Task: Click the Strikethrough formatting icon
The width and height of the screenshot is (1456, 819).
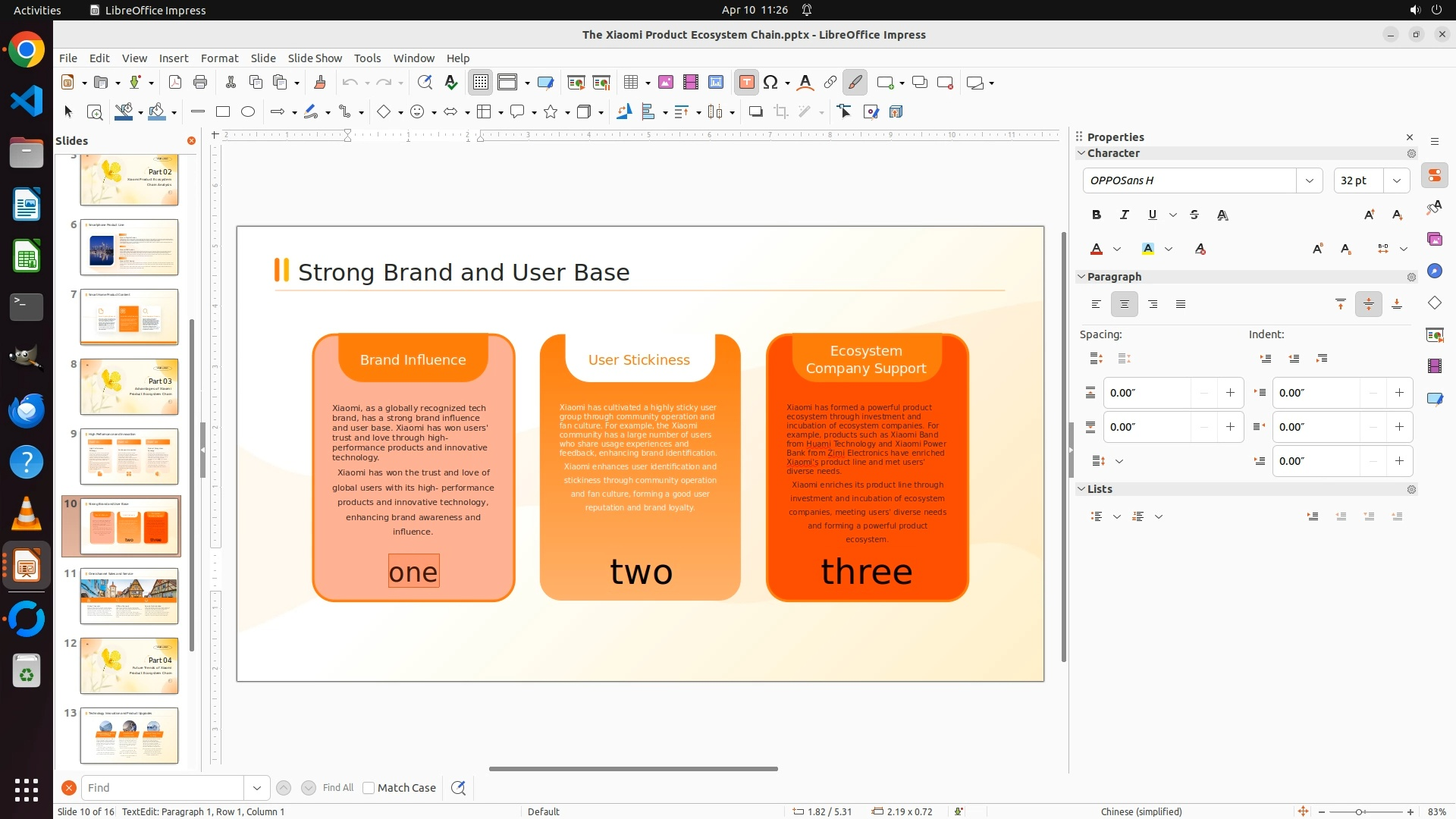Action: tap(1194, 215)
